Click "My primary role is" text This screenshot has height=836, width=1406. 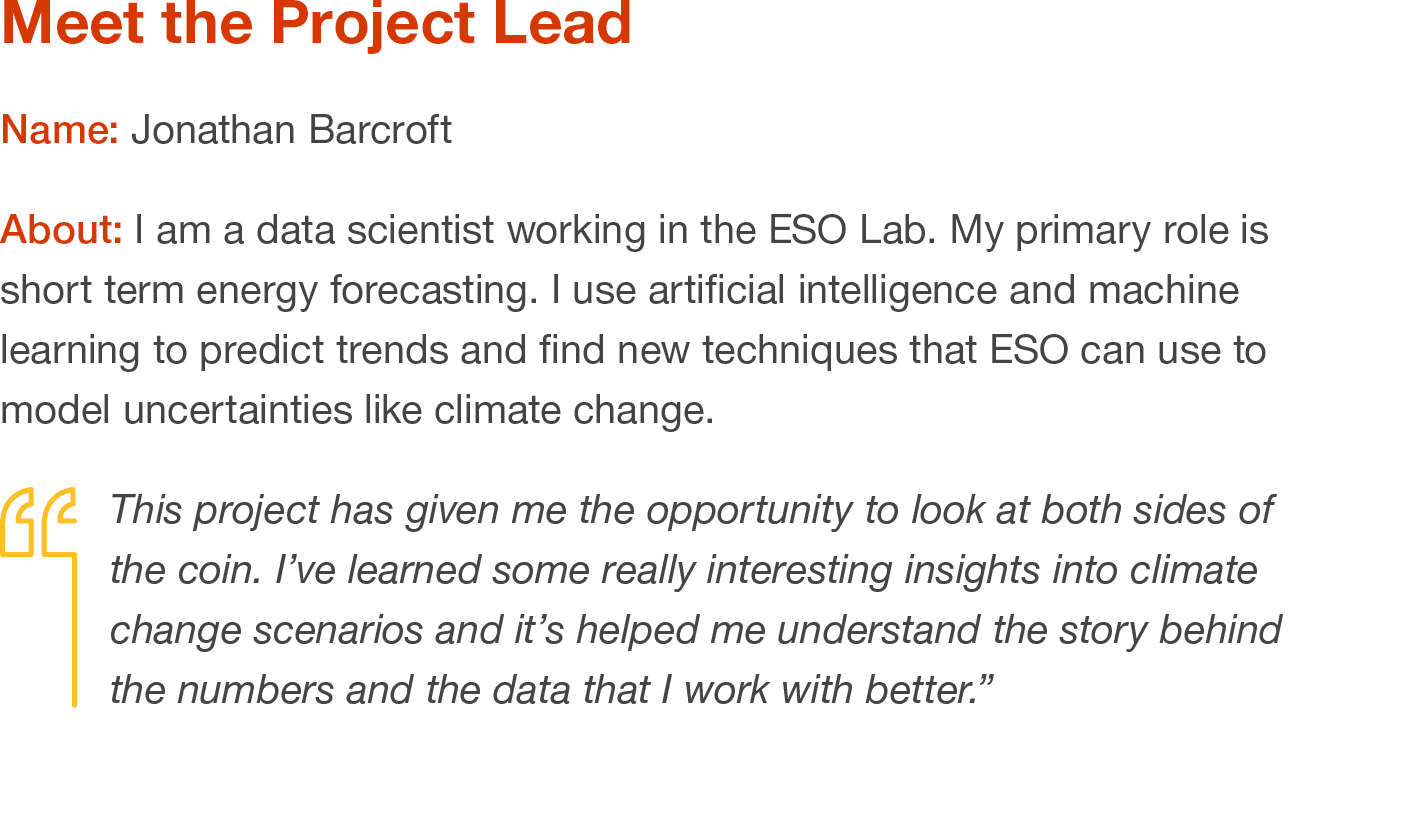(x=1108, y=230)
